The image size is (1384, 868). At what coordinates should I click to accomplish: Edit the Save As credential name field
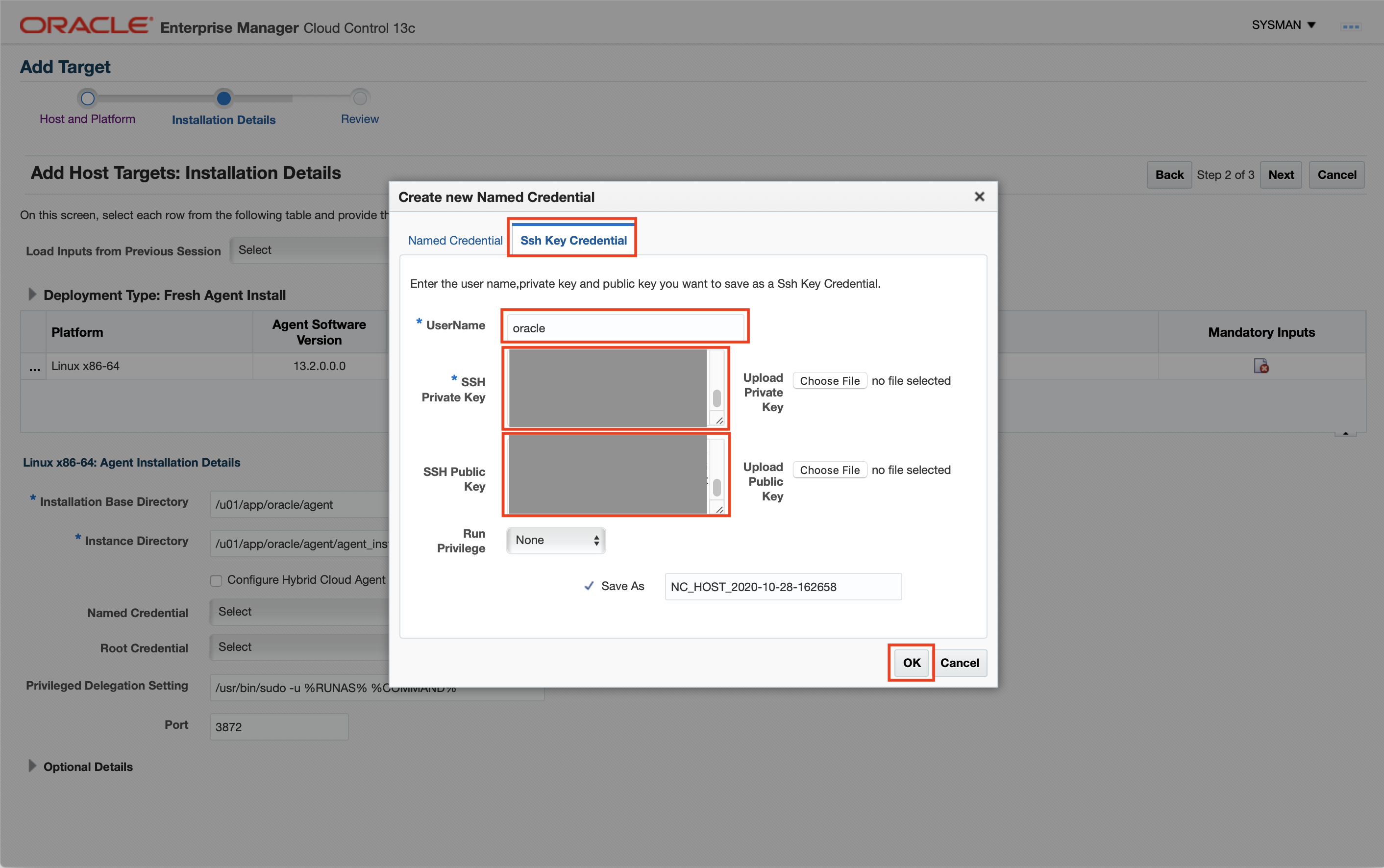coord(783,587)
